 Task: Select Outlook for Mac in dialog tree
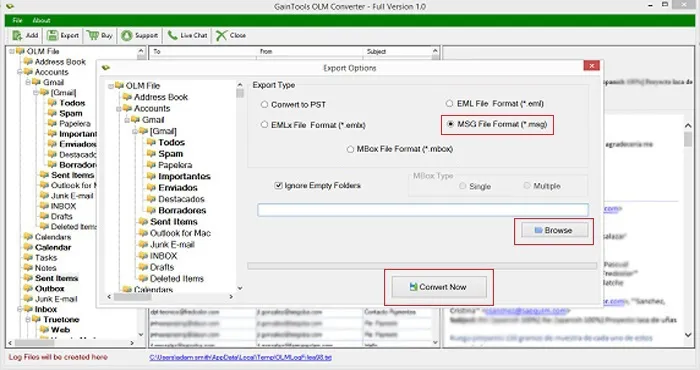(x=180, y=233)
